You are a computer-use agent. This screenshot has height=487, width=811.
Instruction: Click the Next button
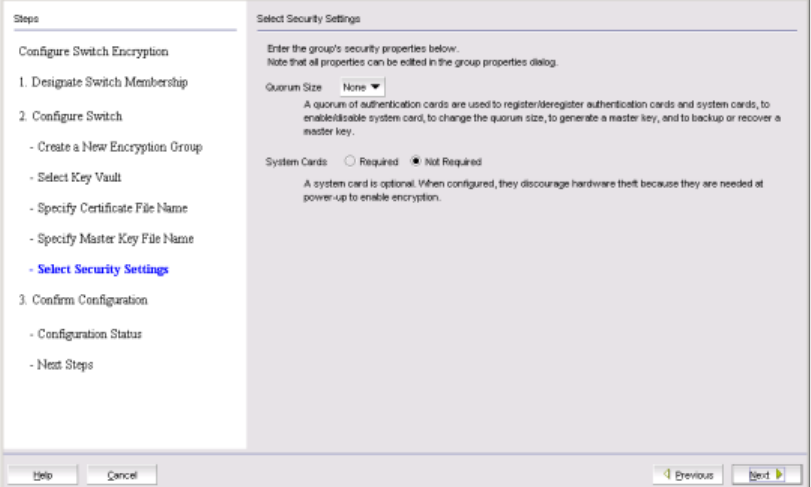(x=767, y=475)
